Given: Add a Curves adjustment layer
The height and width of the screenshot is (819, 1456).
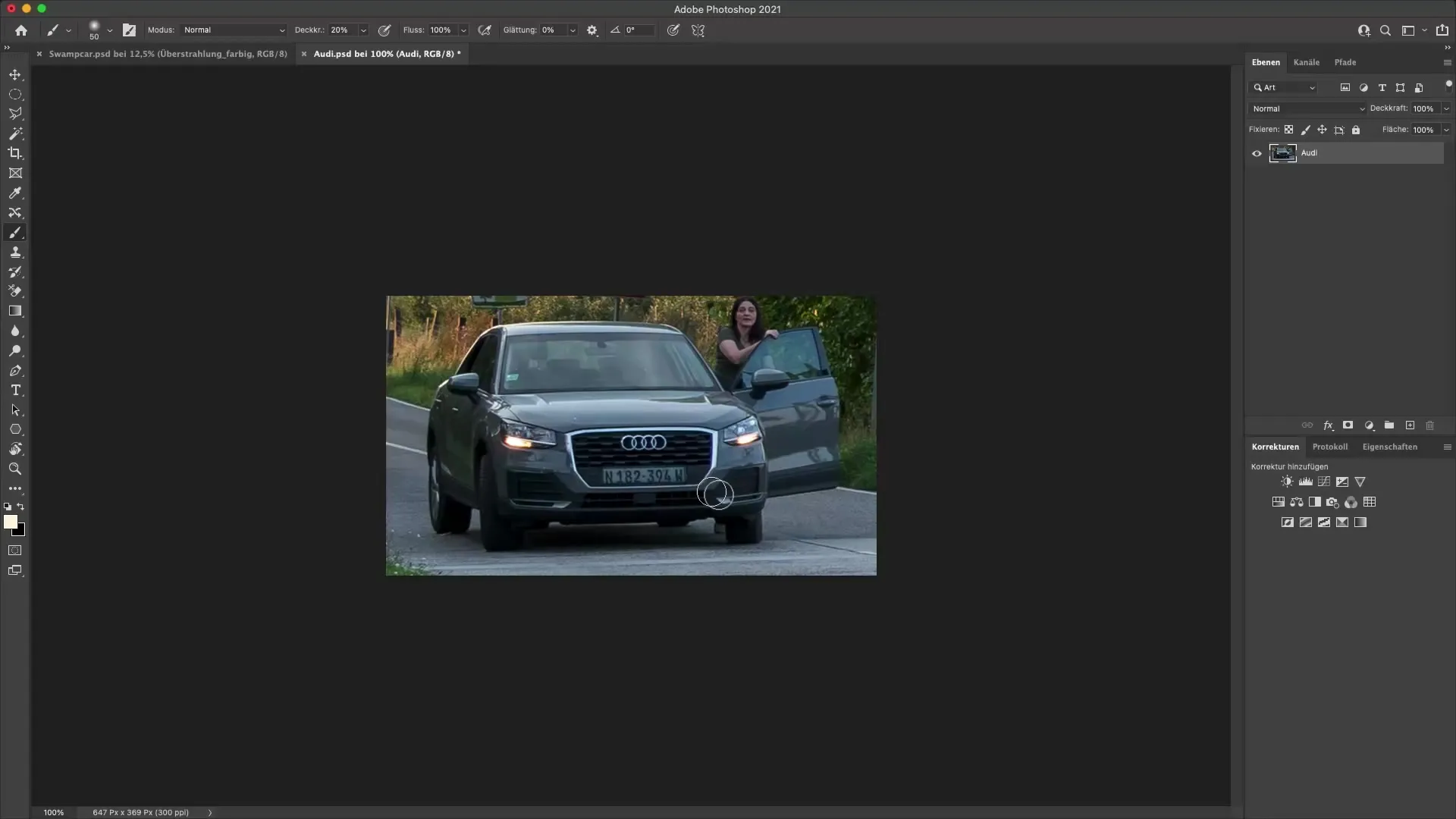Looking at the screenshot, I should tap(1323, 482).
